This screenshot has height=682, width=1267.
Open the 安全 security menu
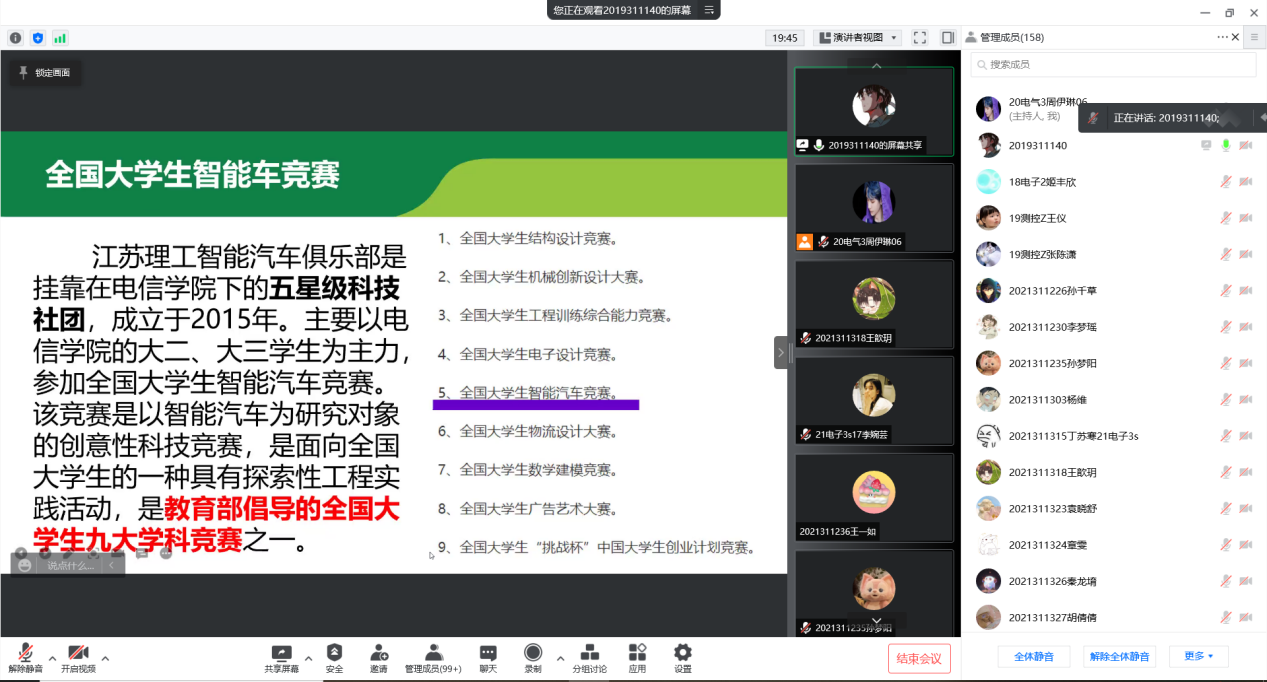tap(334, 658)
